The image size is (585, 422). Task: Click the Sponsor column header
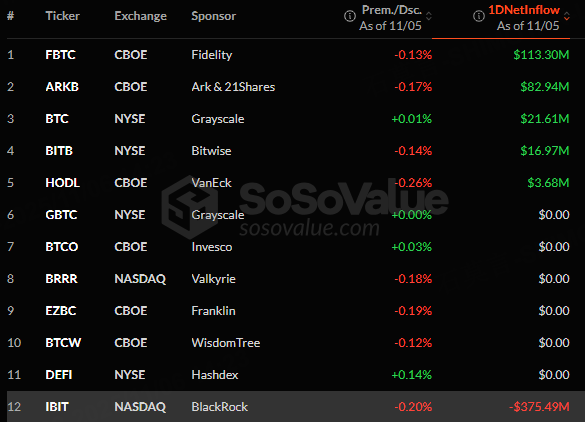click(213, 16)
